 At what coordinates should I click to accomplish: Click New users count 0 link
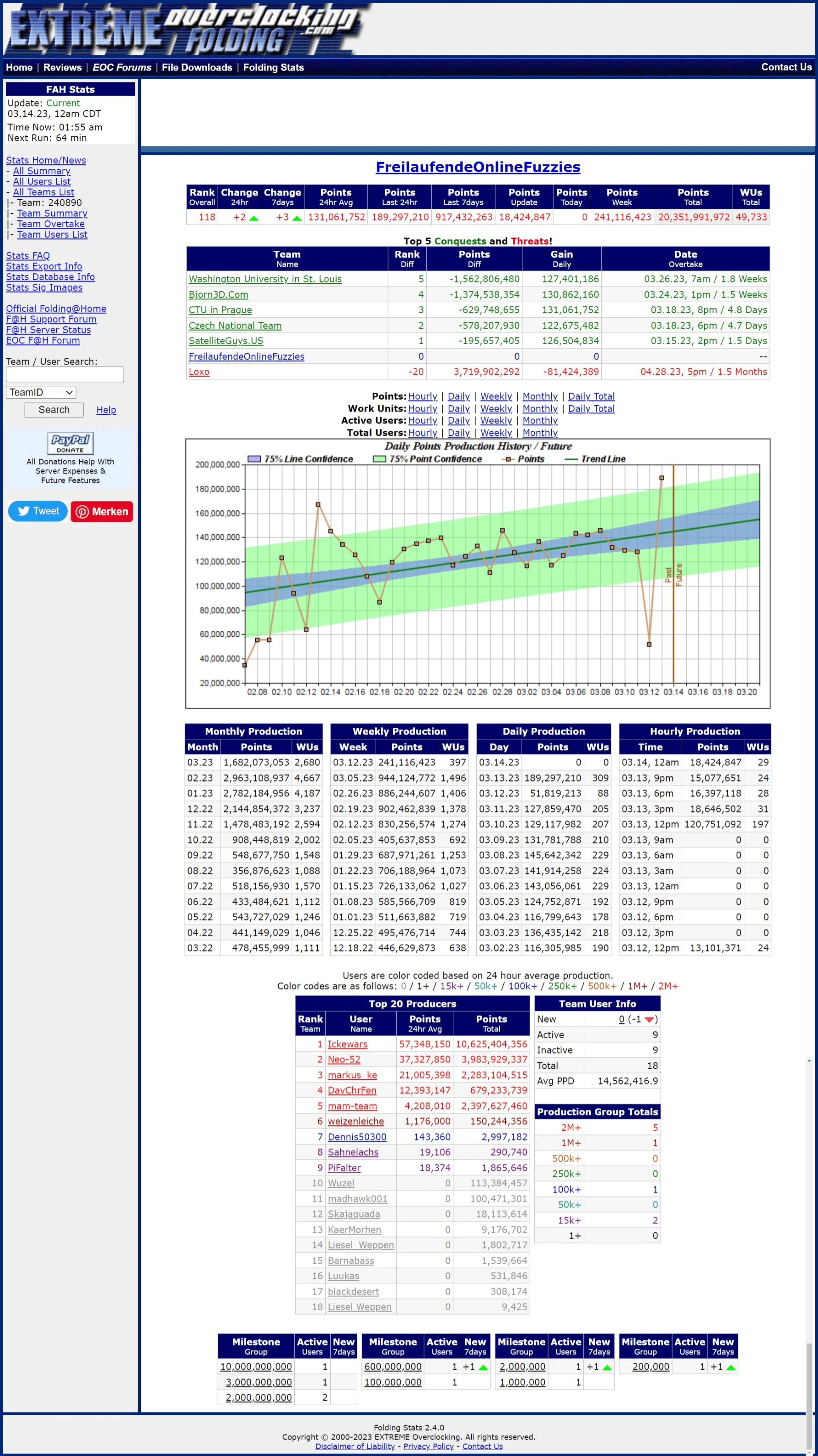point(621,1020)
